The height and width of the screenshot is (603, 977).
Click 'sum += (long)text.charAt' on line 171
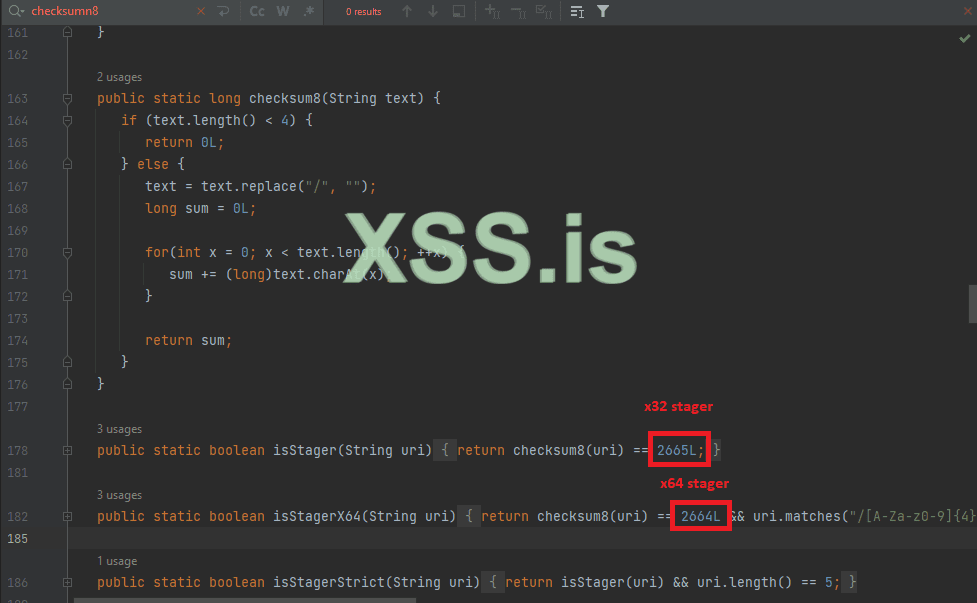pos(264,275)
